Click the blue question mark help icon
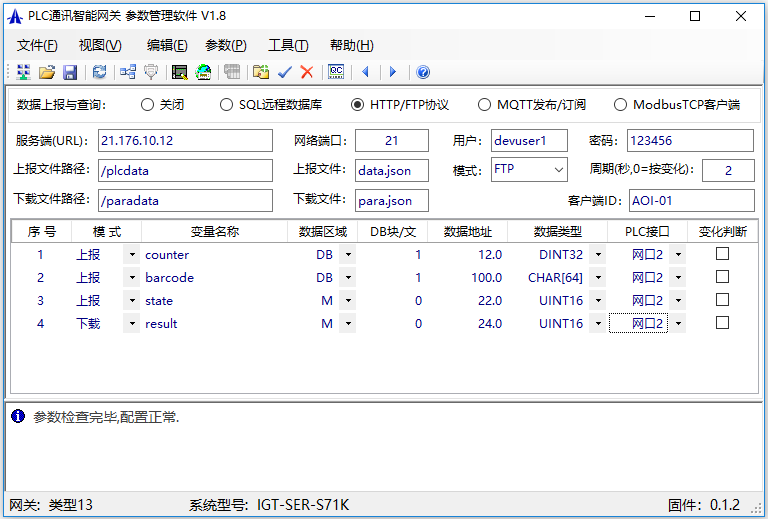768x519 pixels. click(x=423, y=72)
